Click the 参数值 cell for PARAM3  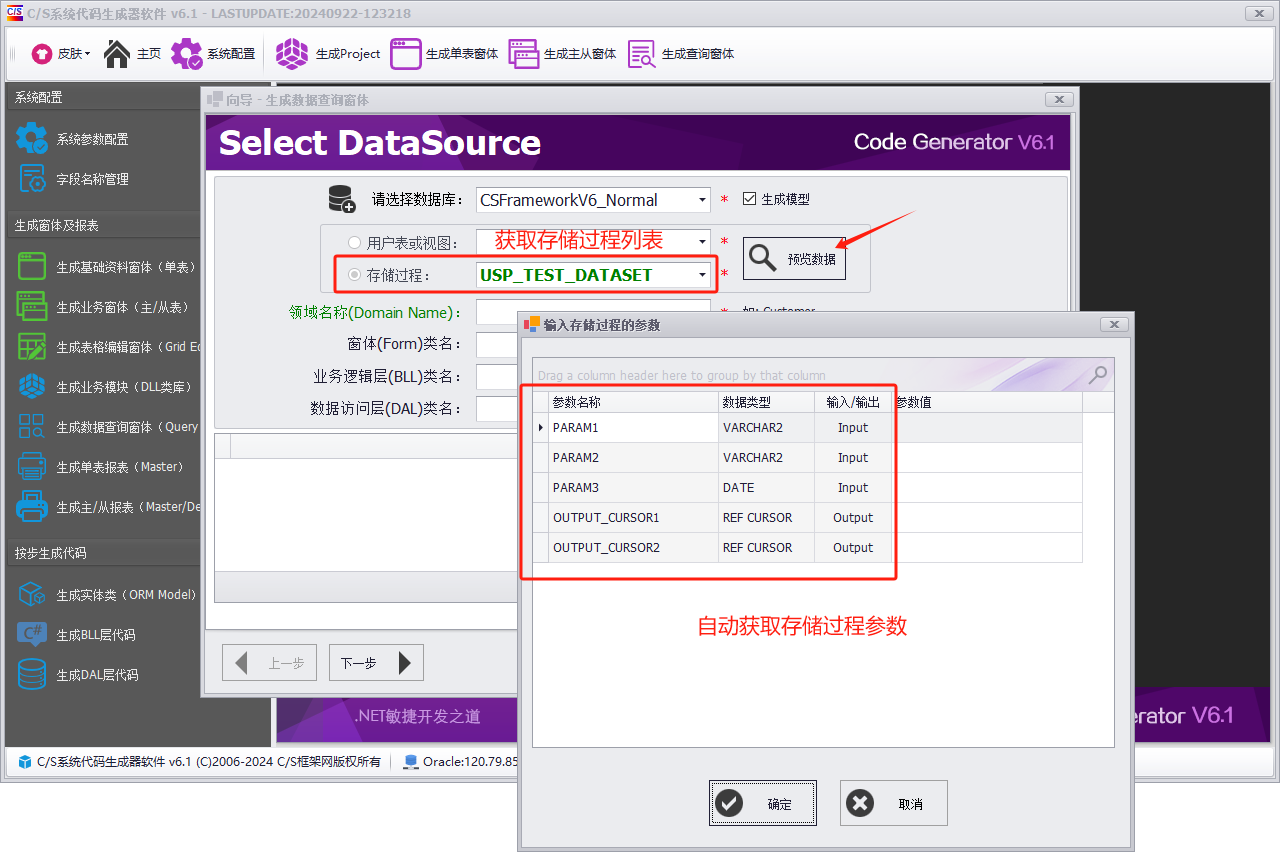987,487
